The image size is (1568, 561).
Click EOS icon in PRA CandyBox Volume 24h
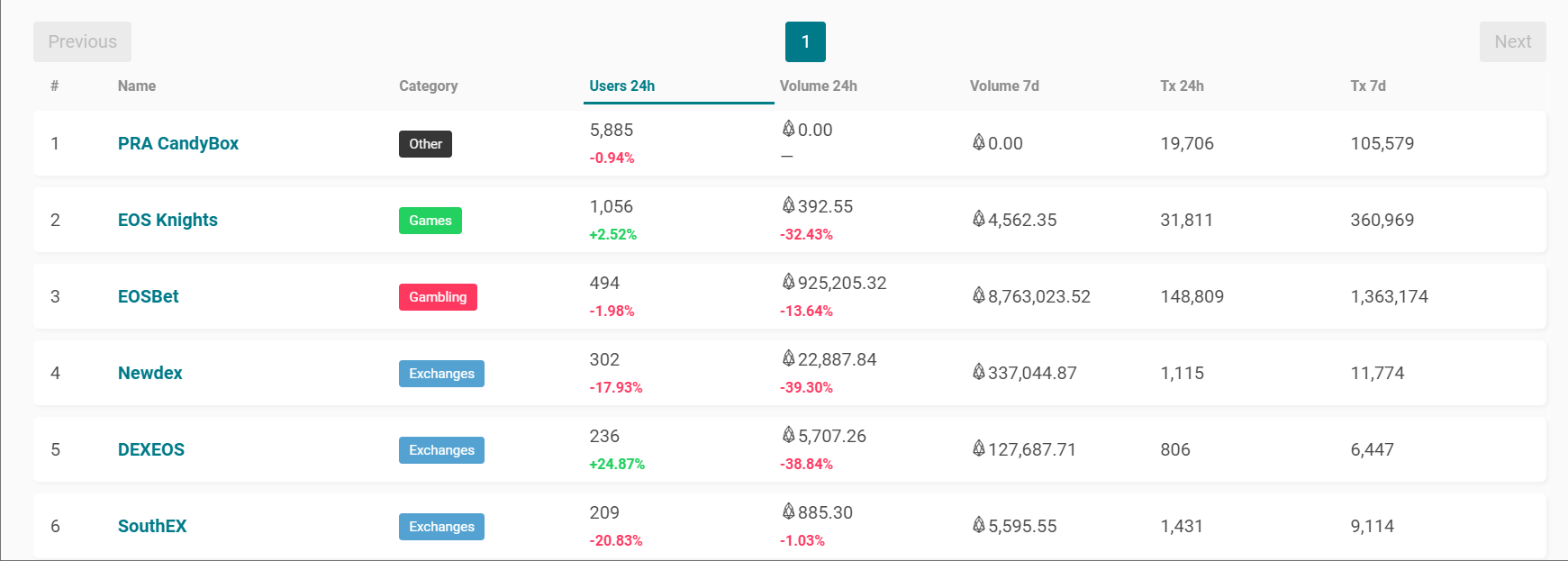point(788,129)
